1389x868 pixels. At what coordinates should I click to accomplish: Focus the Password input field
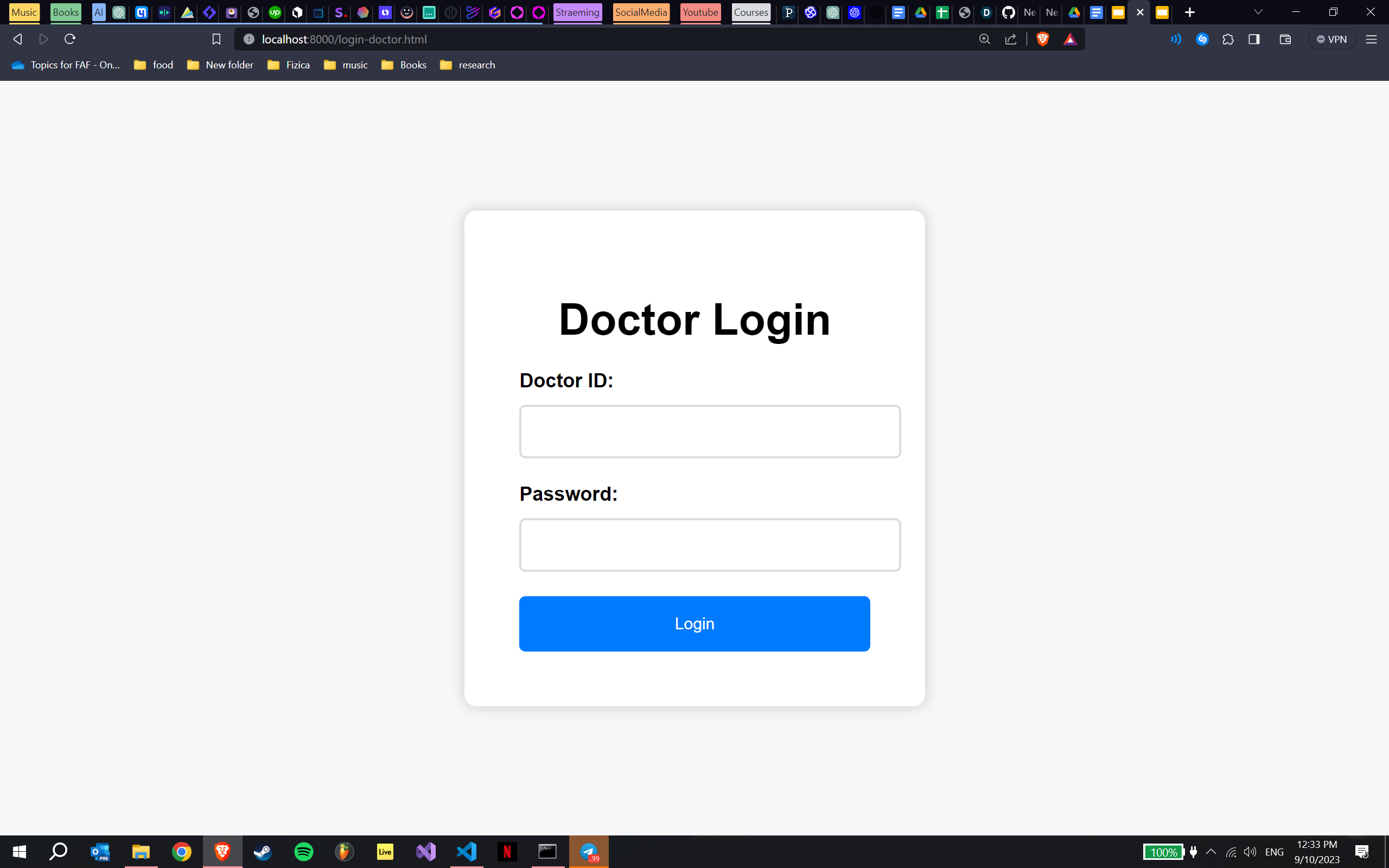[710, 545]
